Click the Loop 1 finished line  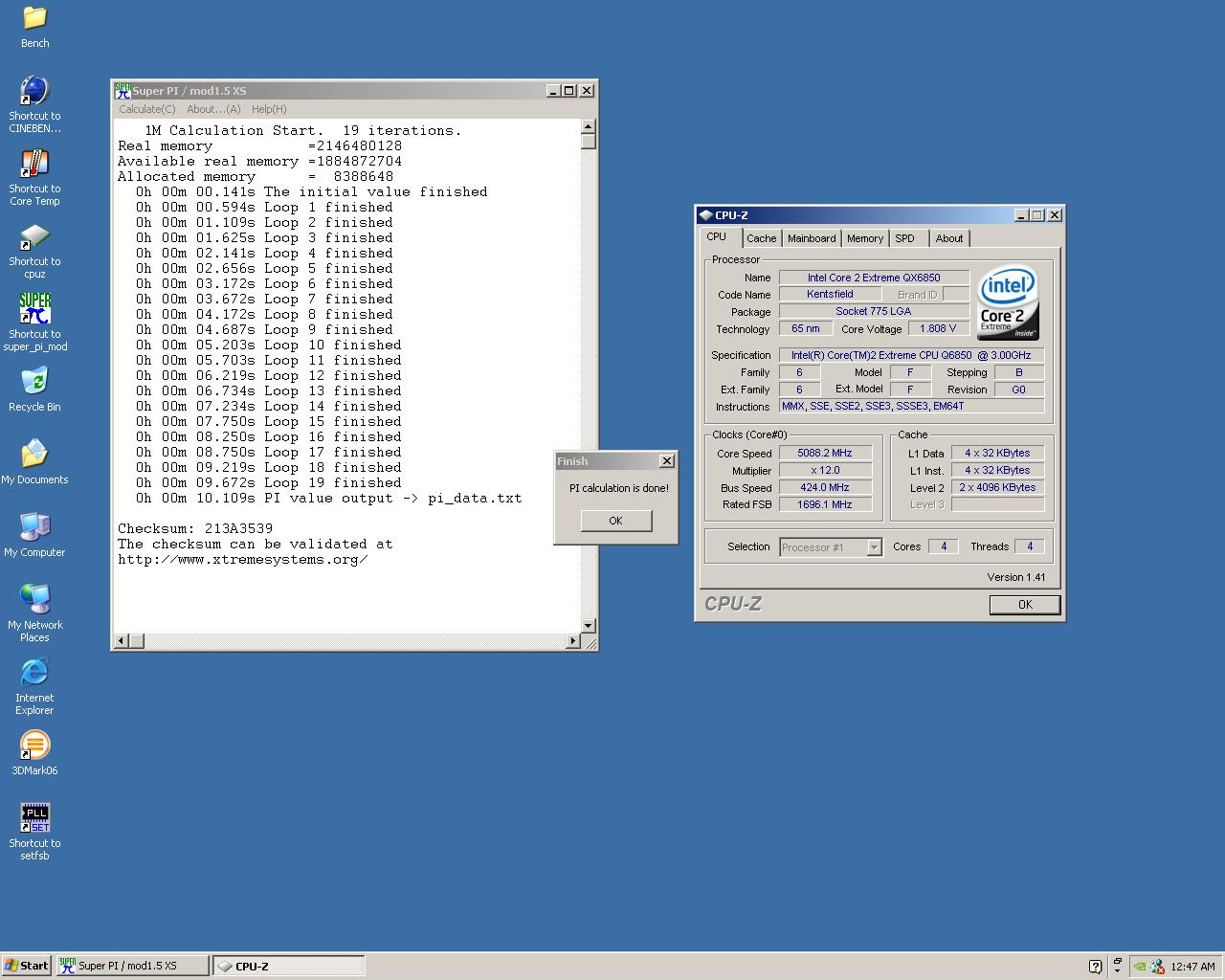[x=264, y=207]
